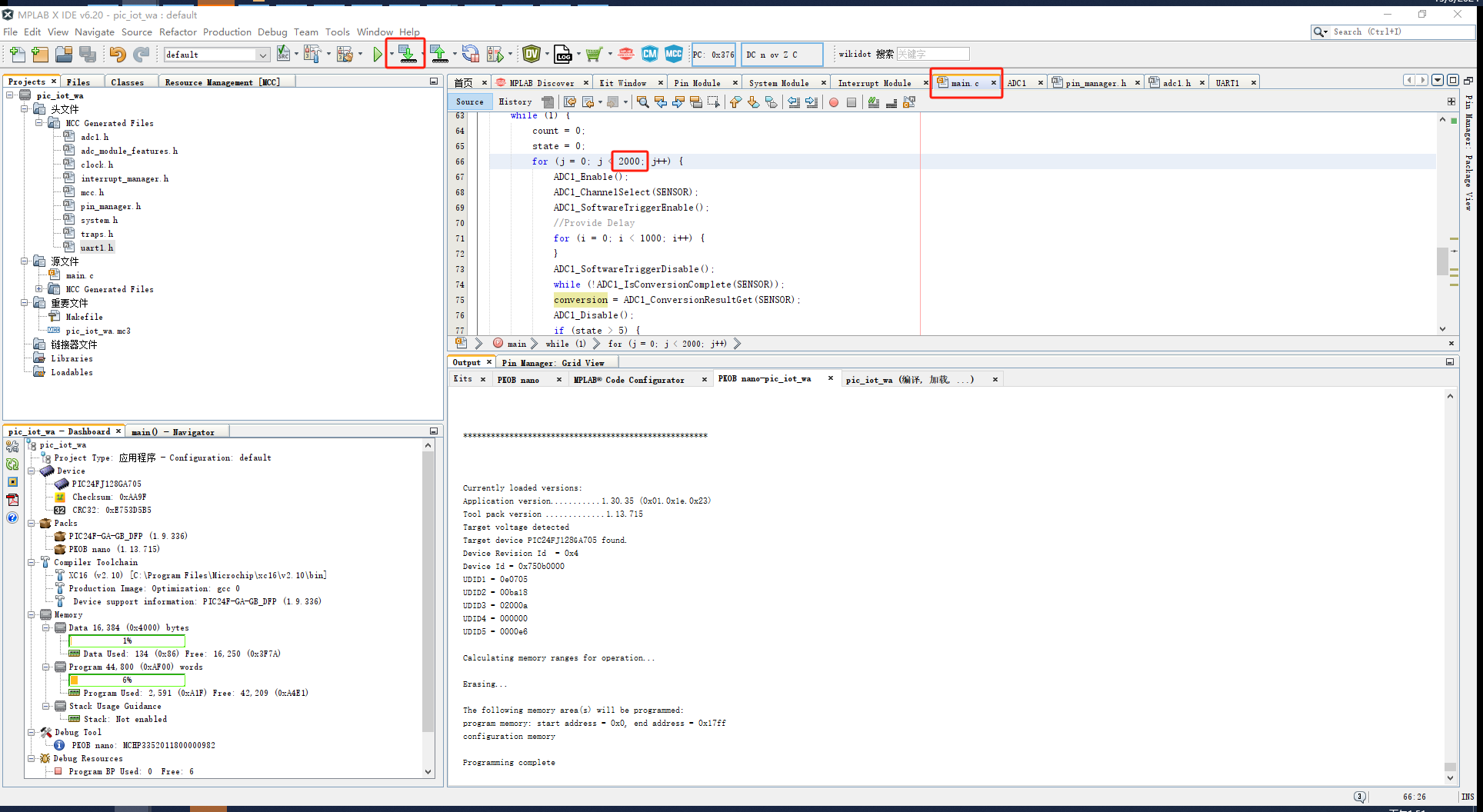Switch to the pin_manager.h editor tab
1483x812 pixels.
point(1095,83)
